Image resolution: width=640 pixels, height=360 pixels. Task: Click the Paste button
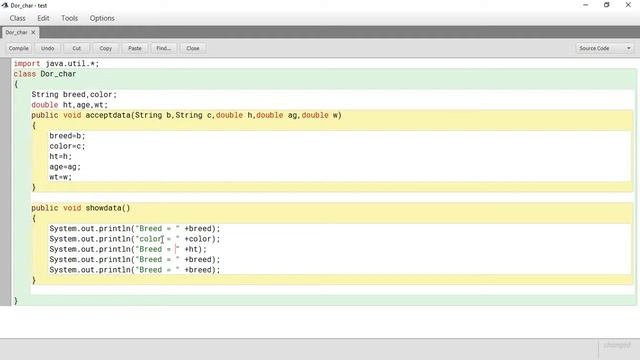pyautogui.click(x=135, y=48)
